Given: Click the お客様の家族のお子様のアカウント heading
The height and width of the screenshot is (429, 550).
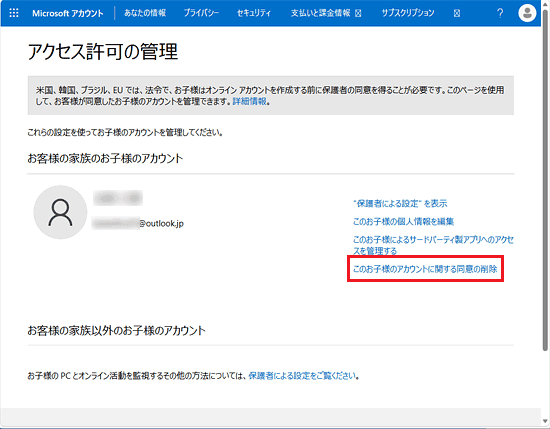Looking at the screenshot, I should 105,159.
